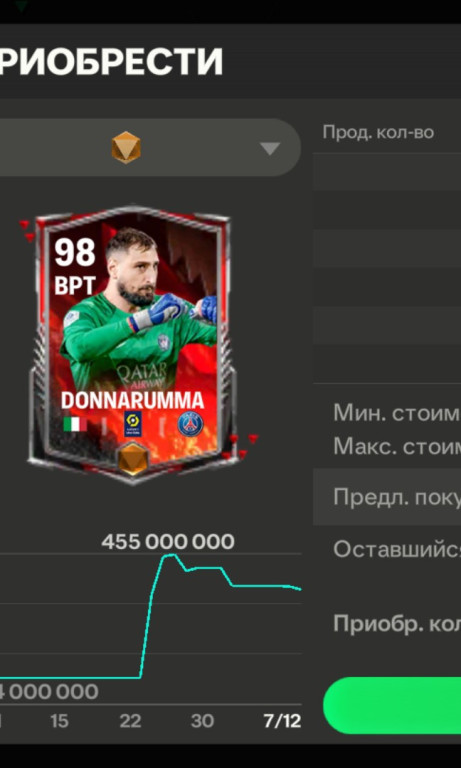Viewport: 461px width, 768px height.
Task: Click the Ligue 1 league logo on card
Action: point(133,424)
